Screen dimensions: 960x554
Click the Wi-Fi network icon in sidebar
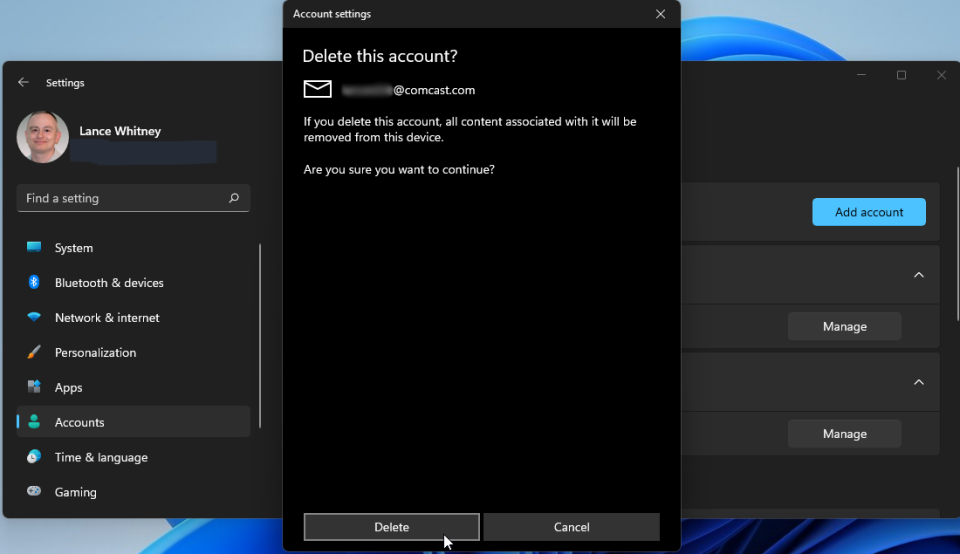(34, 316)
